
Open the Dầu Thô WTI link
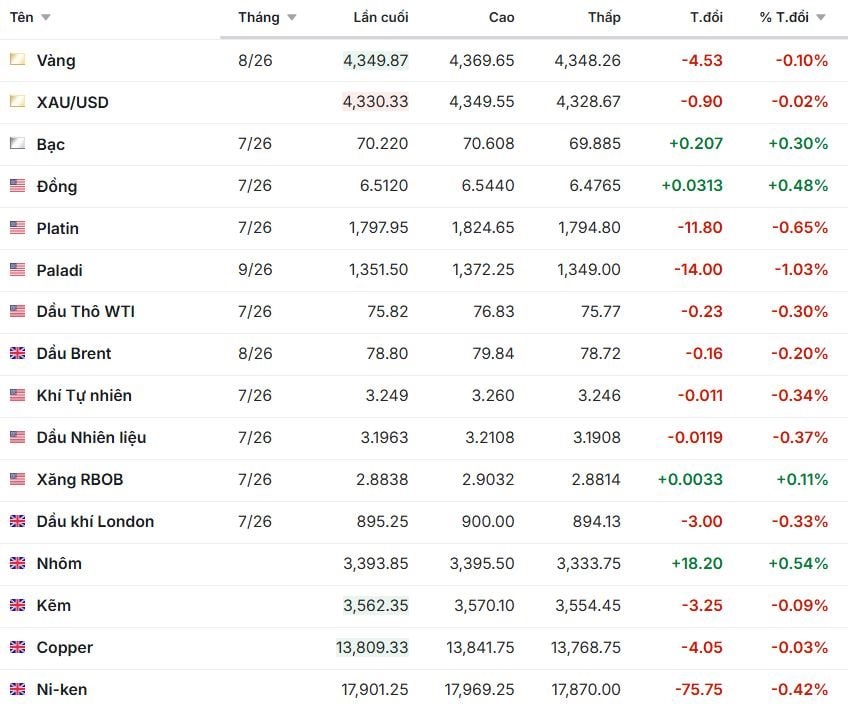click(85, 312)
